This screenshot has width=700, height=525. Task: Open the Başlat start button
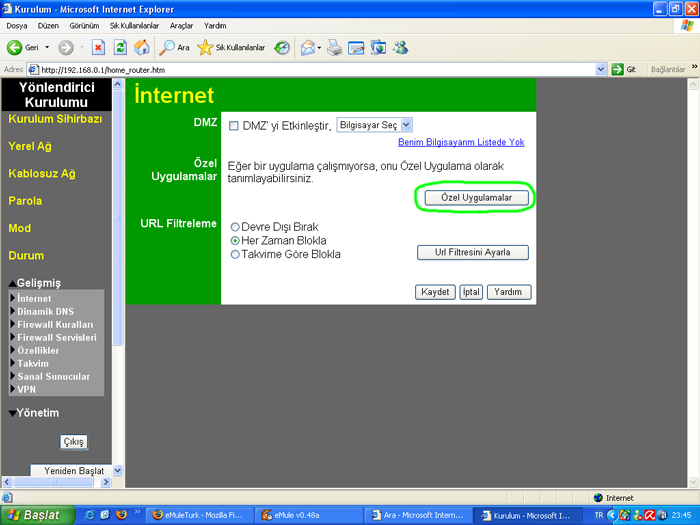point(37,515)
